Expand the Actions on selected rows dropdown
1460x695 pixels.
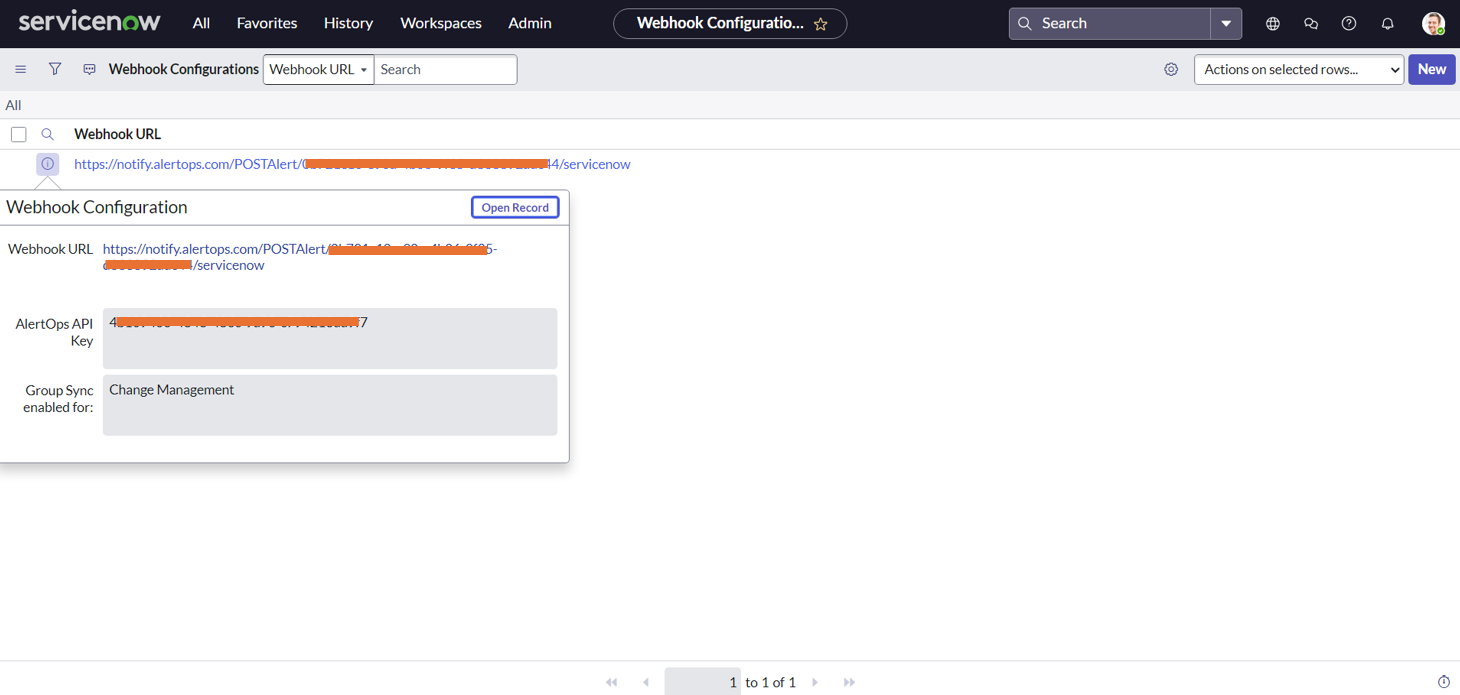(x=1298, y=69)
